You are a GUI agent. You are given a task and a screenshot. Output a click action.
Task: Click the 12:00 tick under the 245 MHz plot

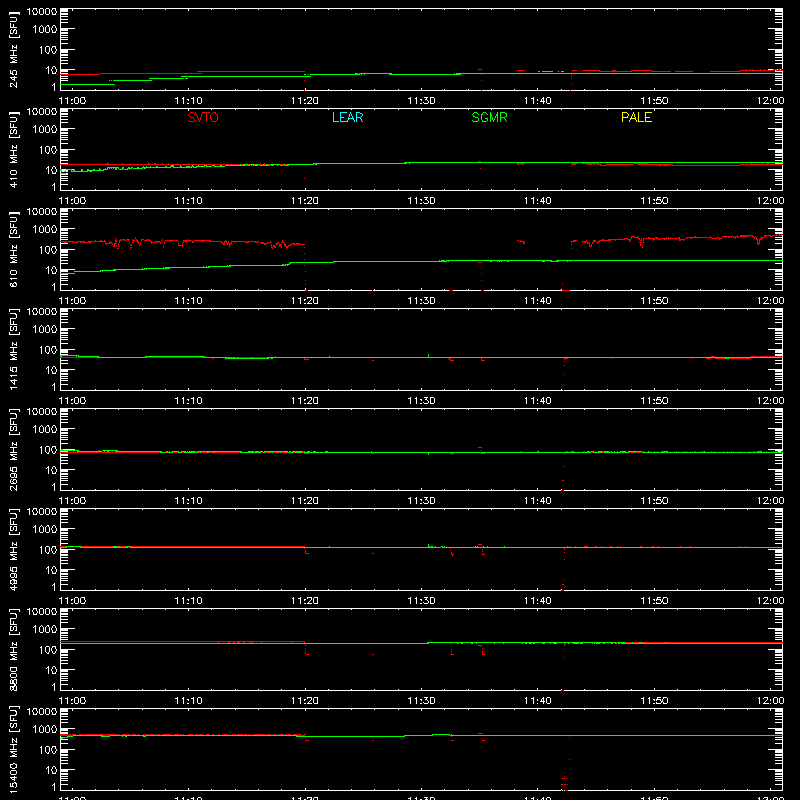[770, 101]
